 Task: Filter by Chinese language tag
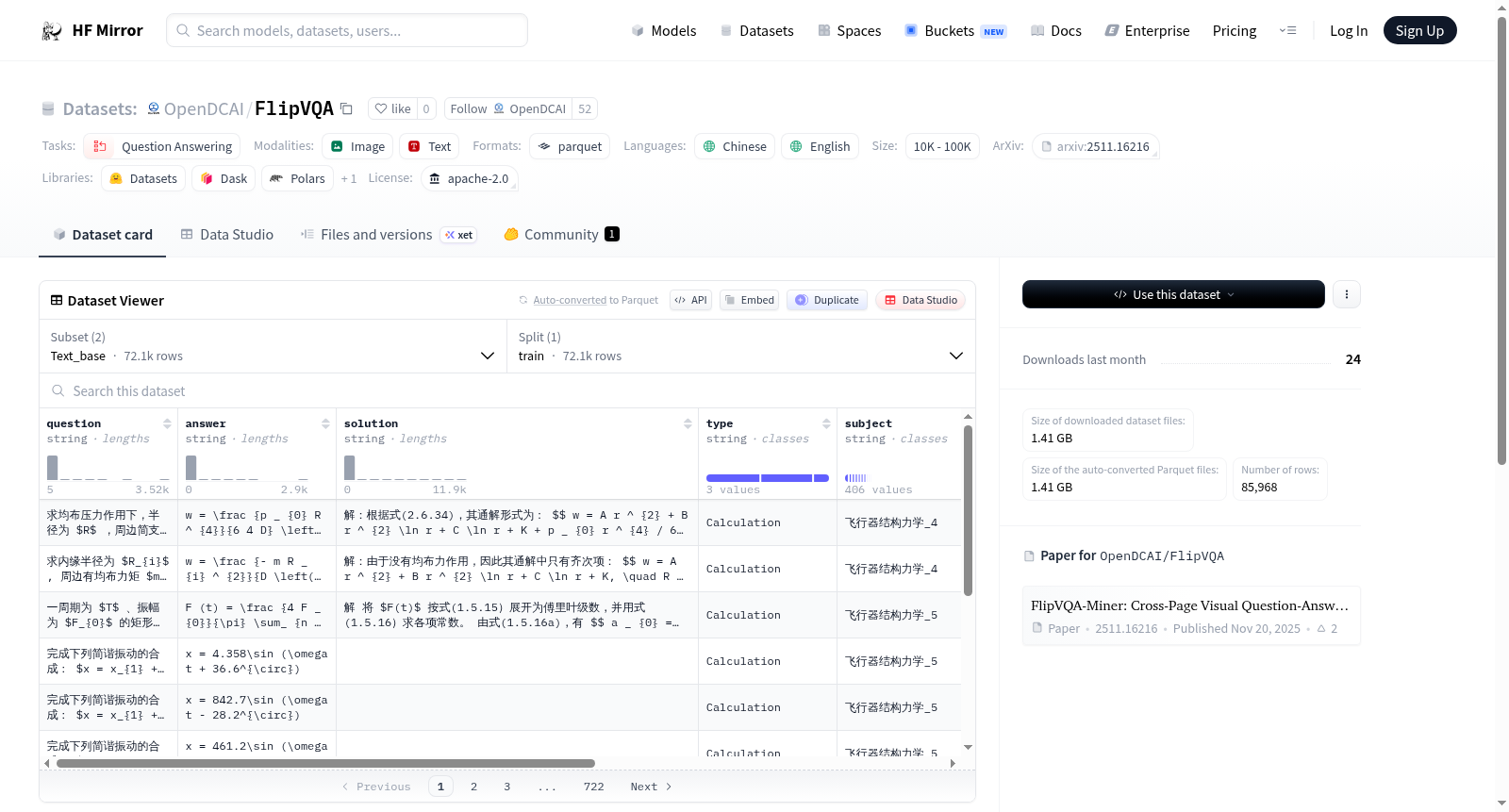point(735,146)
